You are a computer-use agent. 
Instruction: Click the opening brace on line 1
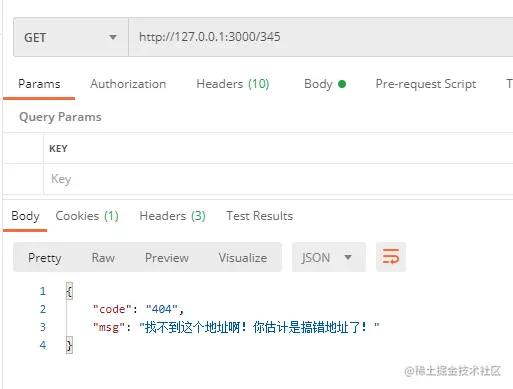[69, 291]
